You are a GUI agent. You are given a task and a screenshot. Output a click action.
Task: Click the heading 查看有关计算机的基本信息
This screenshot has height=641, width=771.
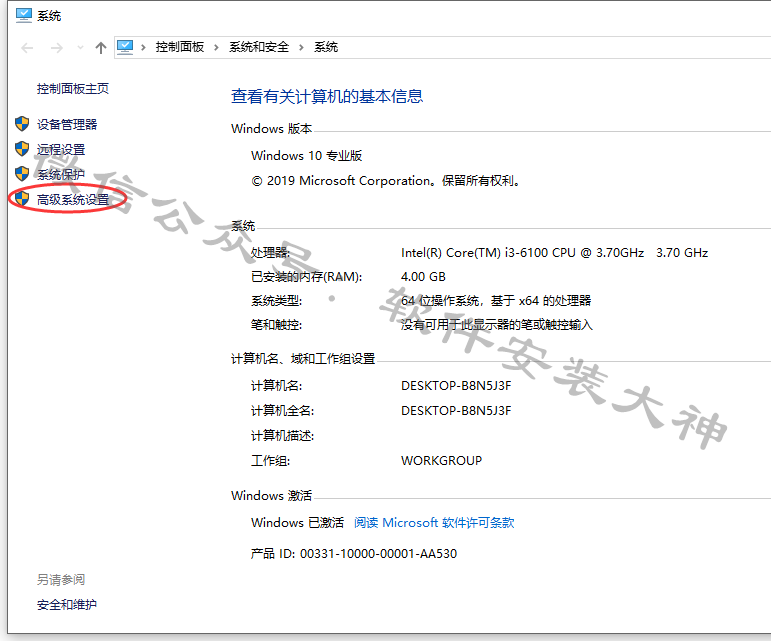pos(327,96)
